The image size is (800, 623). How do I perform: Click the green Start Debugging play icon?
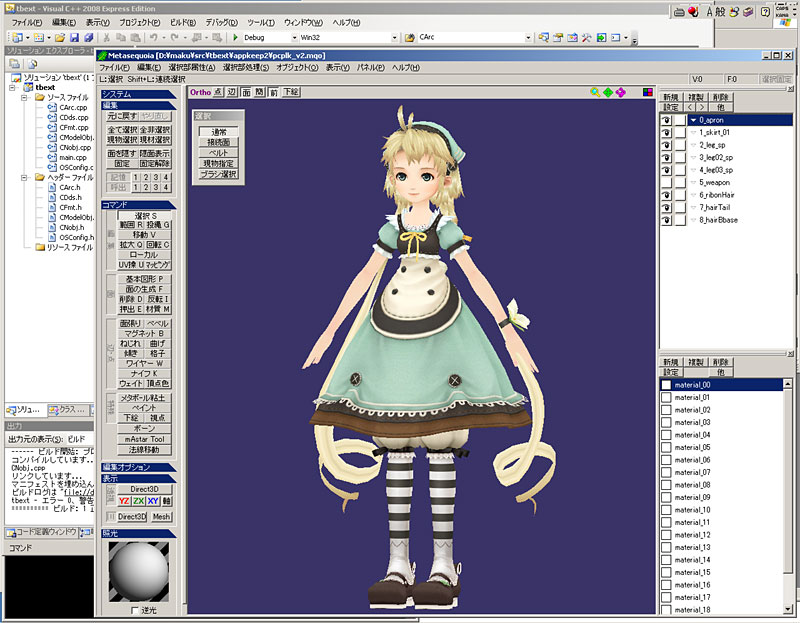click(235, 38)
